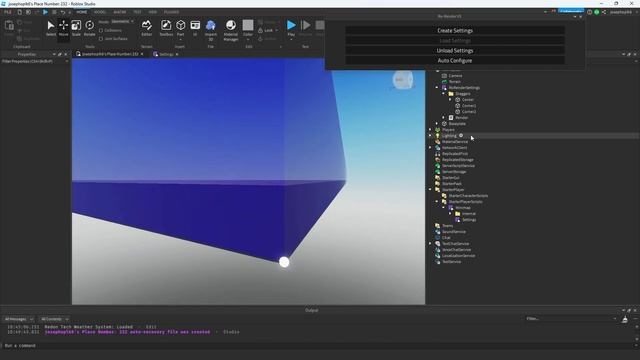Click the Color swatch in ribbon

[x=248, y=25]
